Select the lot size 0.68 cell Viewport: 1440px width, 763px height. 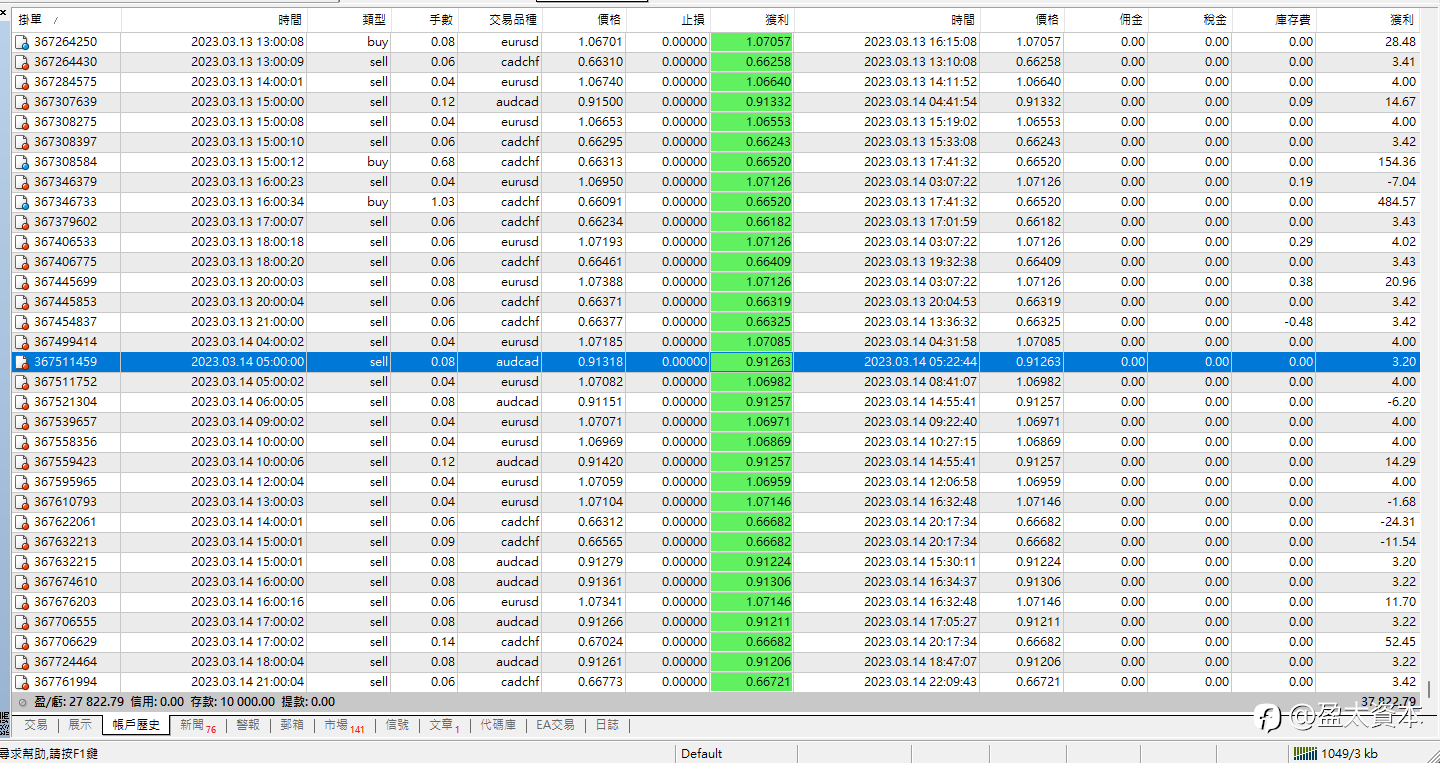(x=441, y=162)
